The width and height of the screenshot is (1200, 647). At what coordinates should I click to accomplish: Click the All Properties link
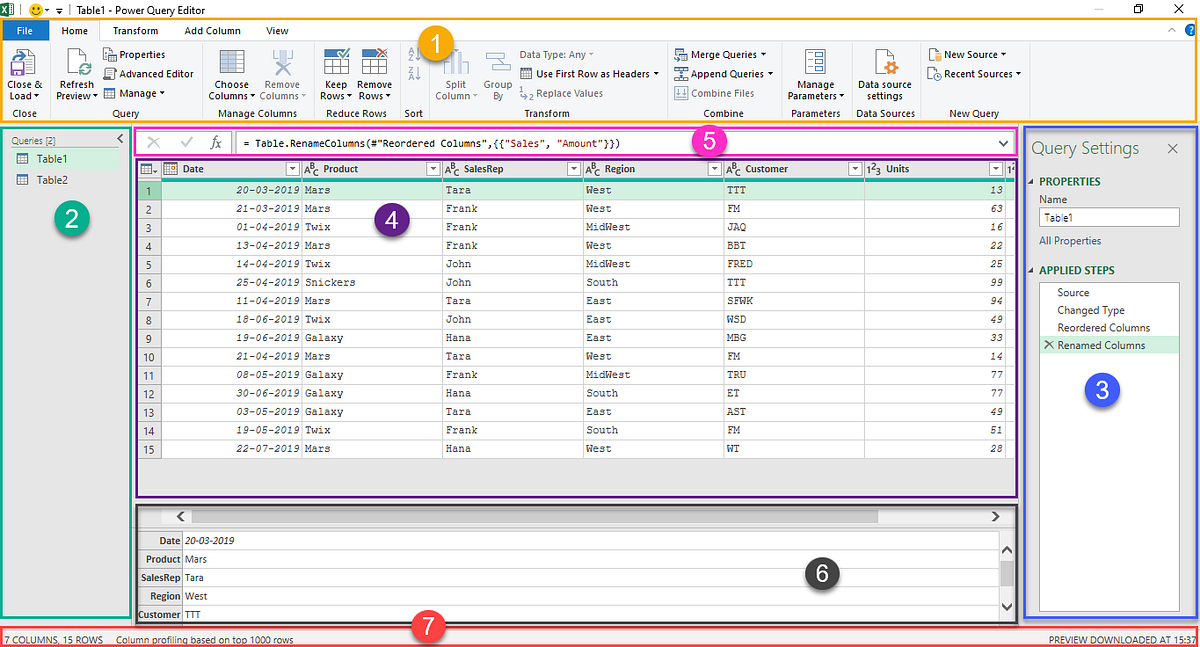click(x=1069, y=240)
